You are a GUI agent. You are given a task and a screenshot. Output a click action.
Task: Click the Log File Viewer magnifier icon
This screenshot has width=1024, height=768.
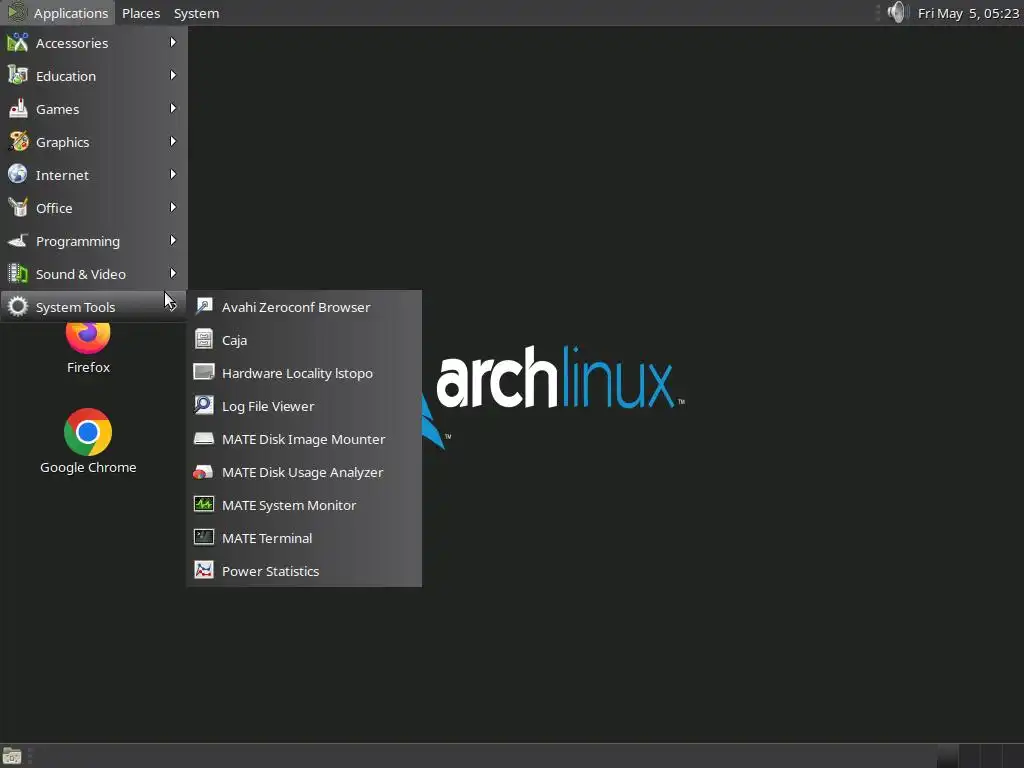click(x=204, y=405)
